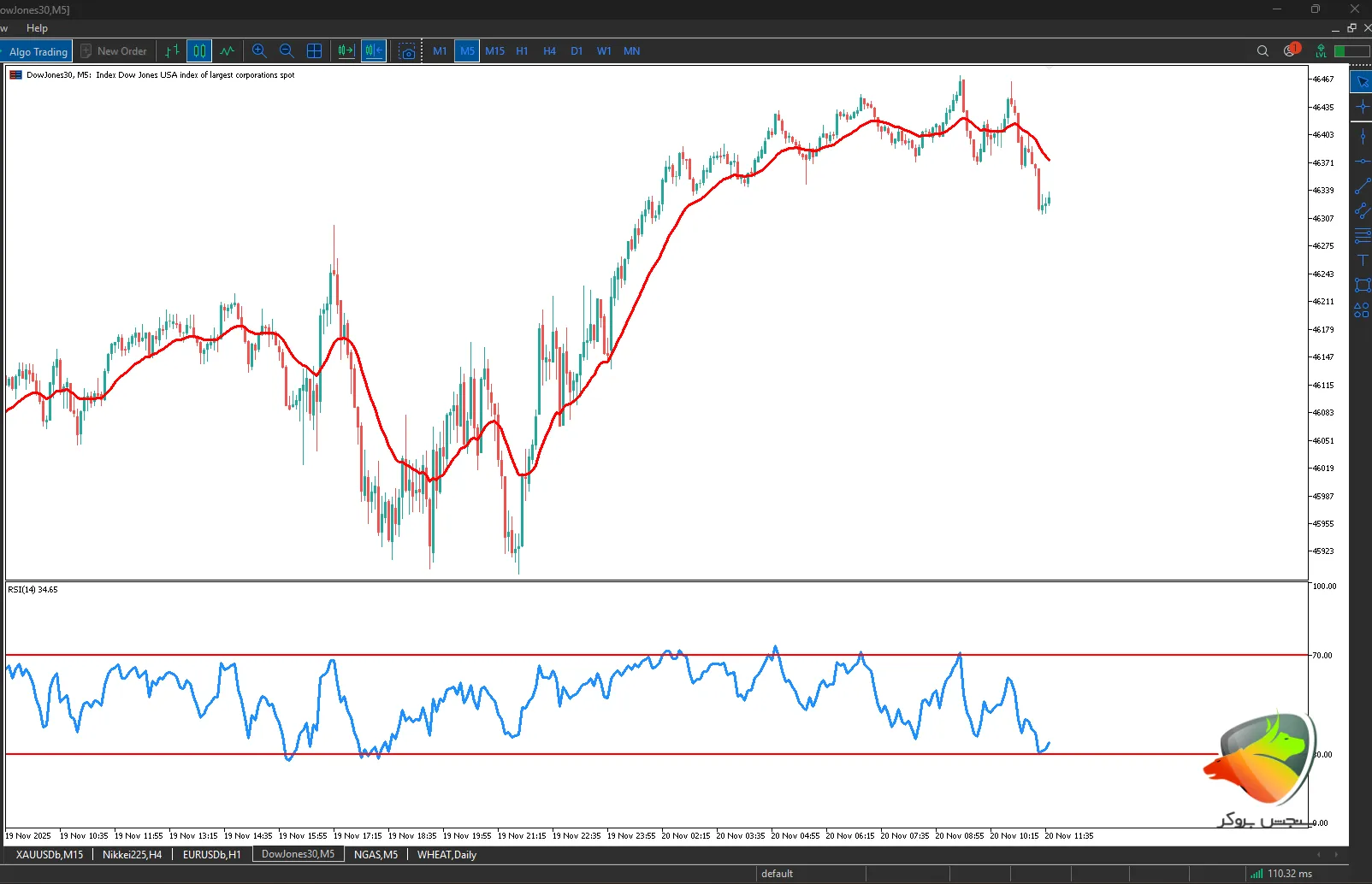Select the candlestick chart style
The height and width of the screenshot is (884, 1372).
pos(198,50)
